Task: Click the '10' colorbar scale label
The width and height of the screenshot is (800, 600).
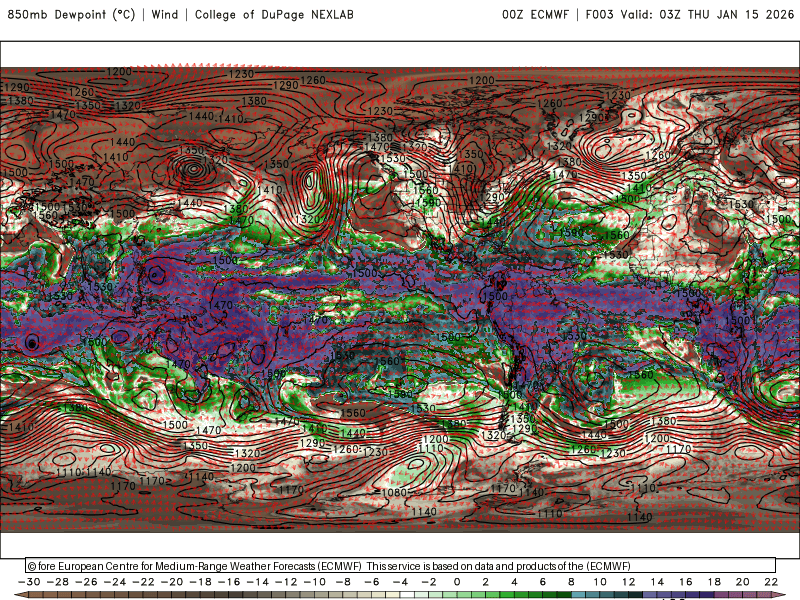Action: click(600, 582)
